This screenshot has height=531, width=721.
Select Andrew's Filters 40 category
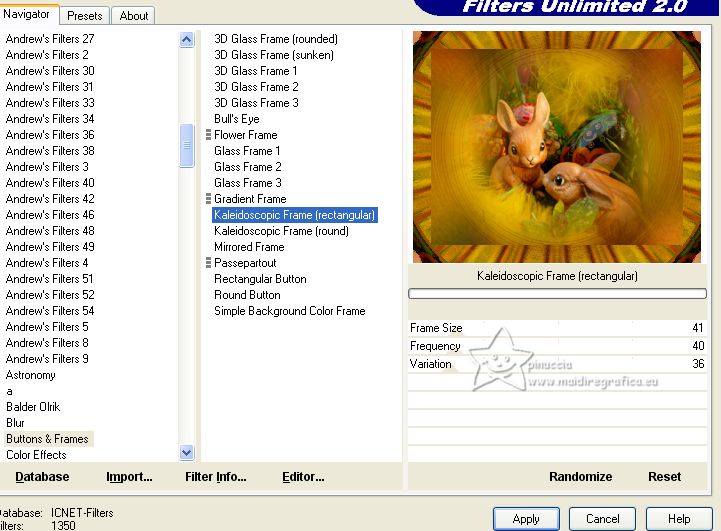click(50, 183)
